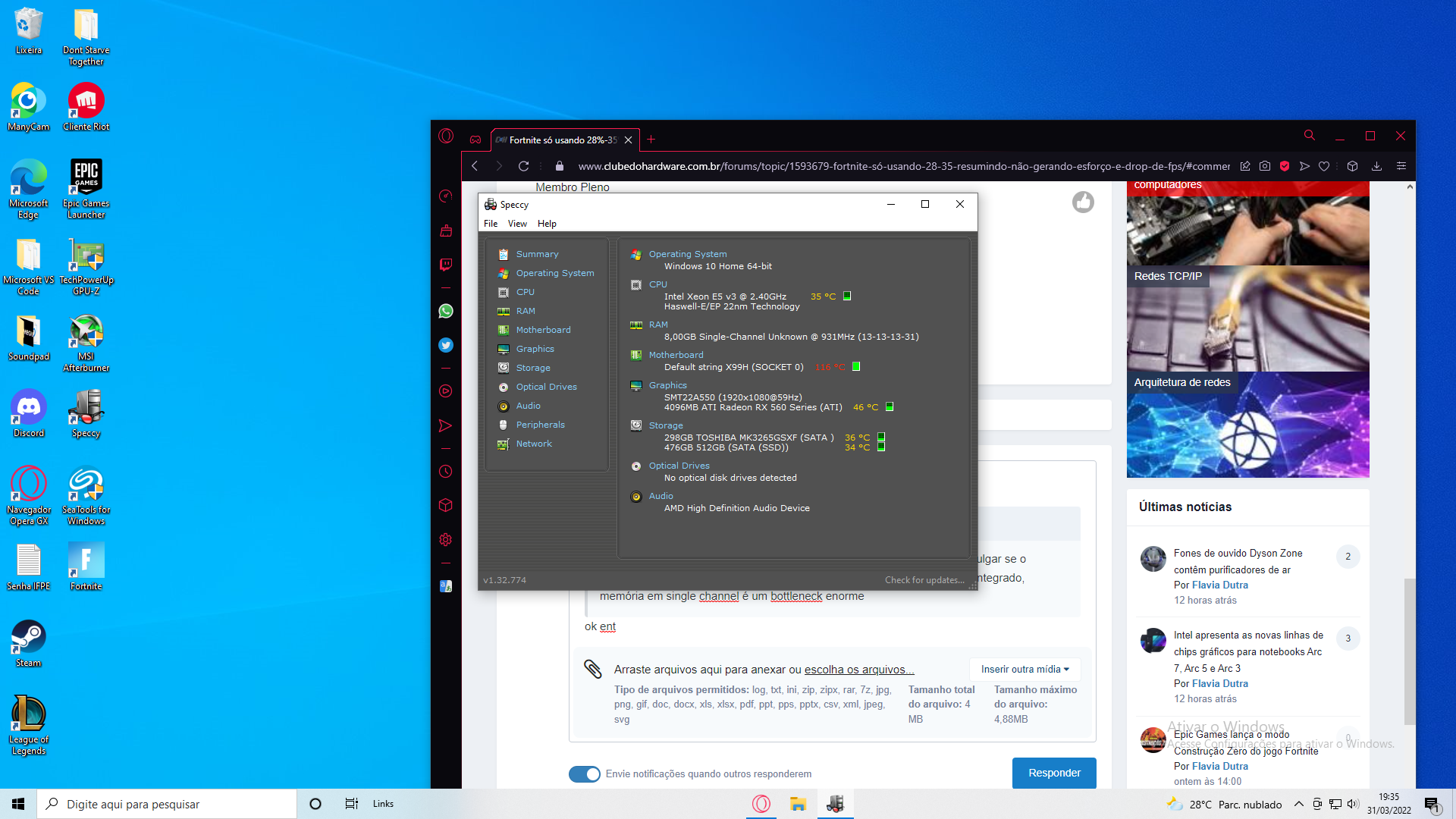The image size is (1456, 819).
Task: Select Operating System in Speccy sidebar
Action: (554, 273)
